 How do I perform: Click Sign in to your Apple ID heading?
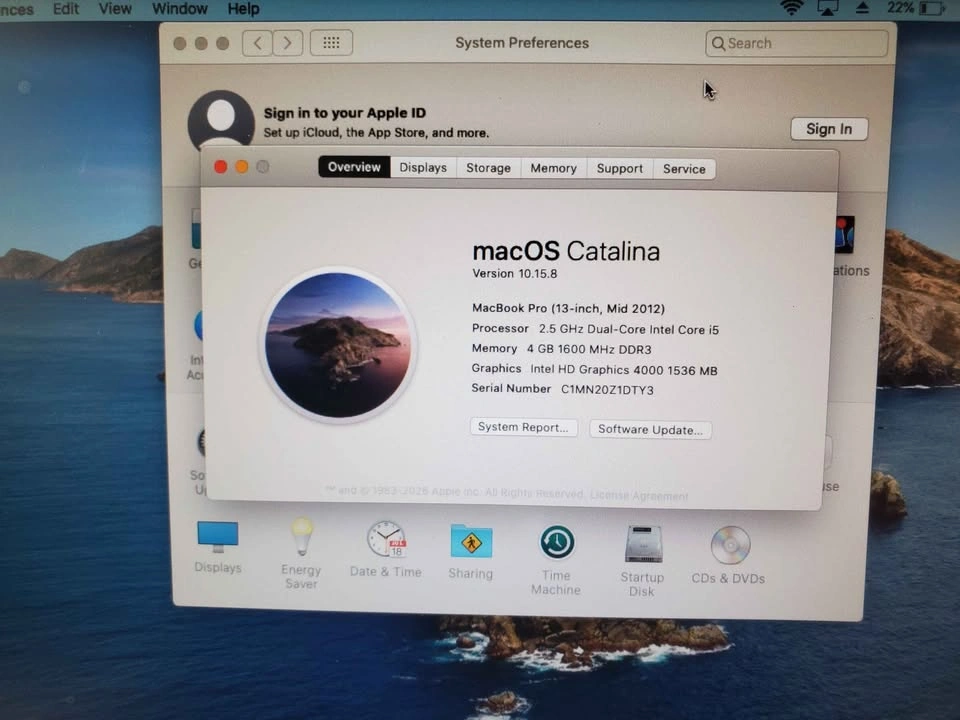[345, 113]
